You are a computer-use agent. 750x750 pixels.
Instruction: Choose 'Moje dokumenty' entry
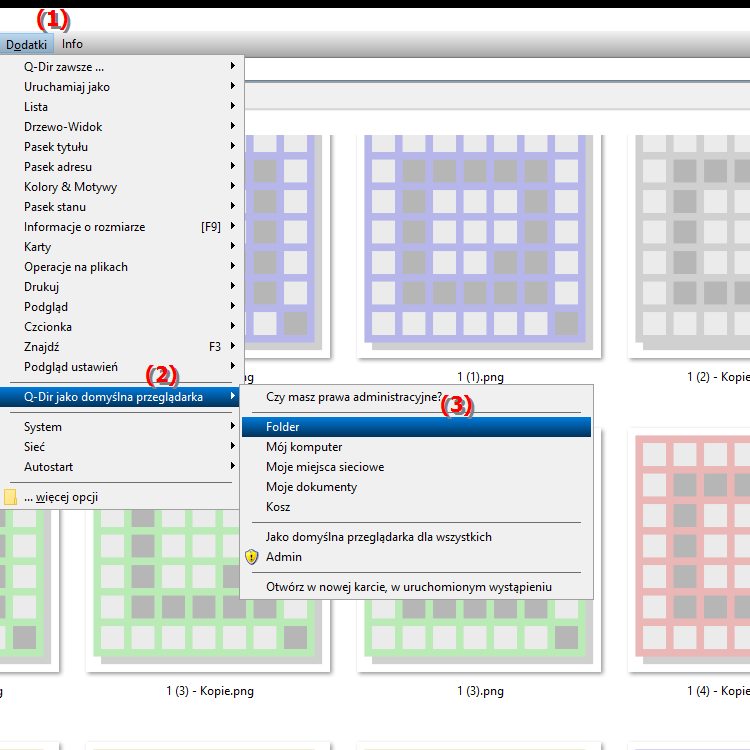[x=416, y=487]
